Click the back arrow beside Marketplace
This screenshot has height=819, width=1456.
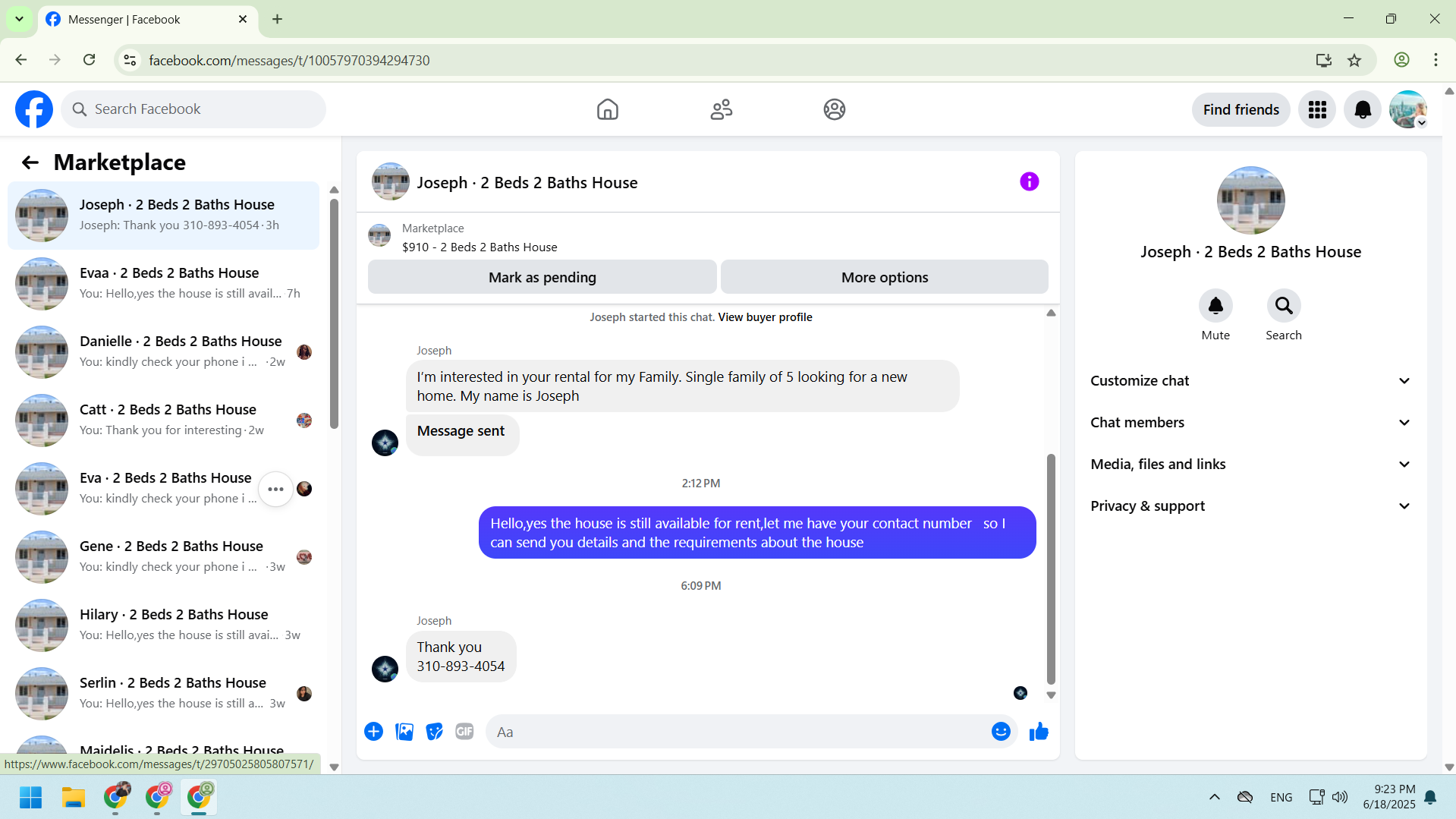click(x=30, y=162)
